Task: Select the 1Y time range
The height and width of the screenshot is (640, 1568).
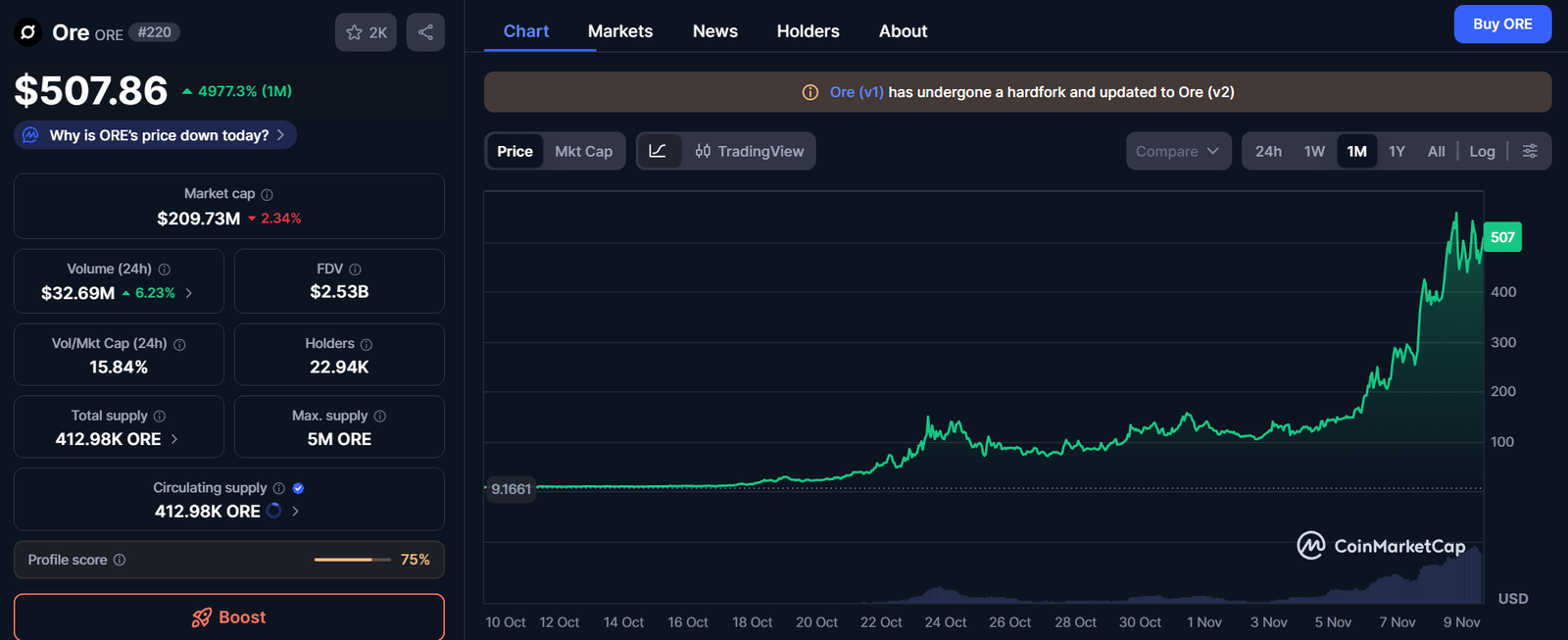Action: [1396, 151]
